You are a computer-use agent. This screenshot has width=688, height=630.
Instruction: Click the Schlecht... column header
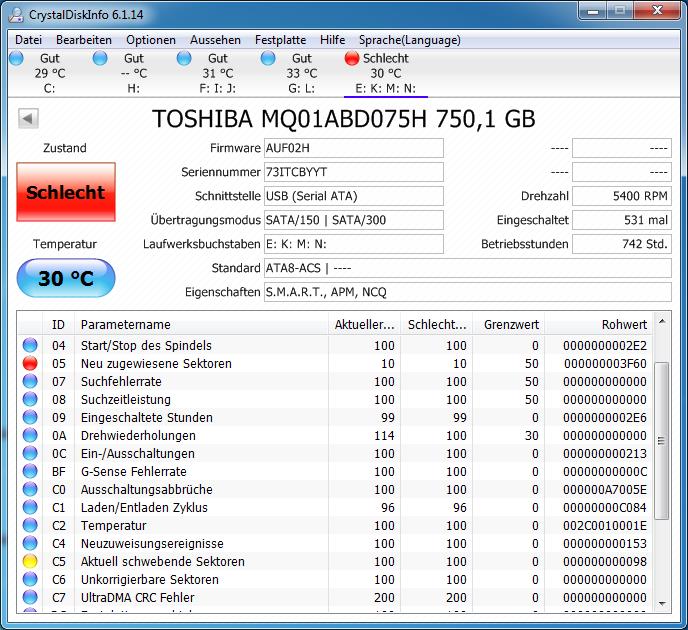coord(437,325)
